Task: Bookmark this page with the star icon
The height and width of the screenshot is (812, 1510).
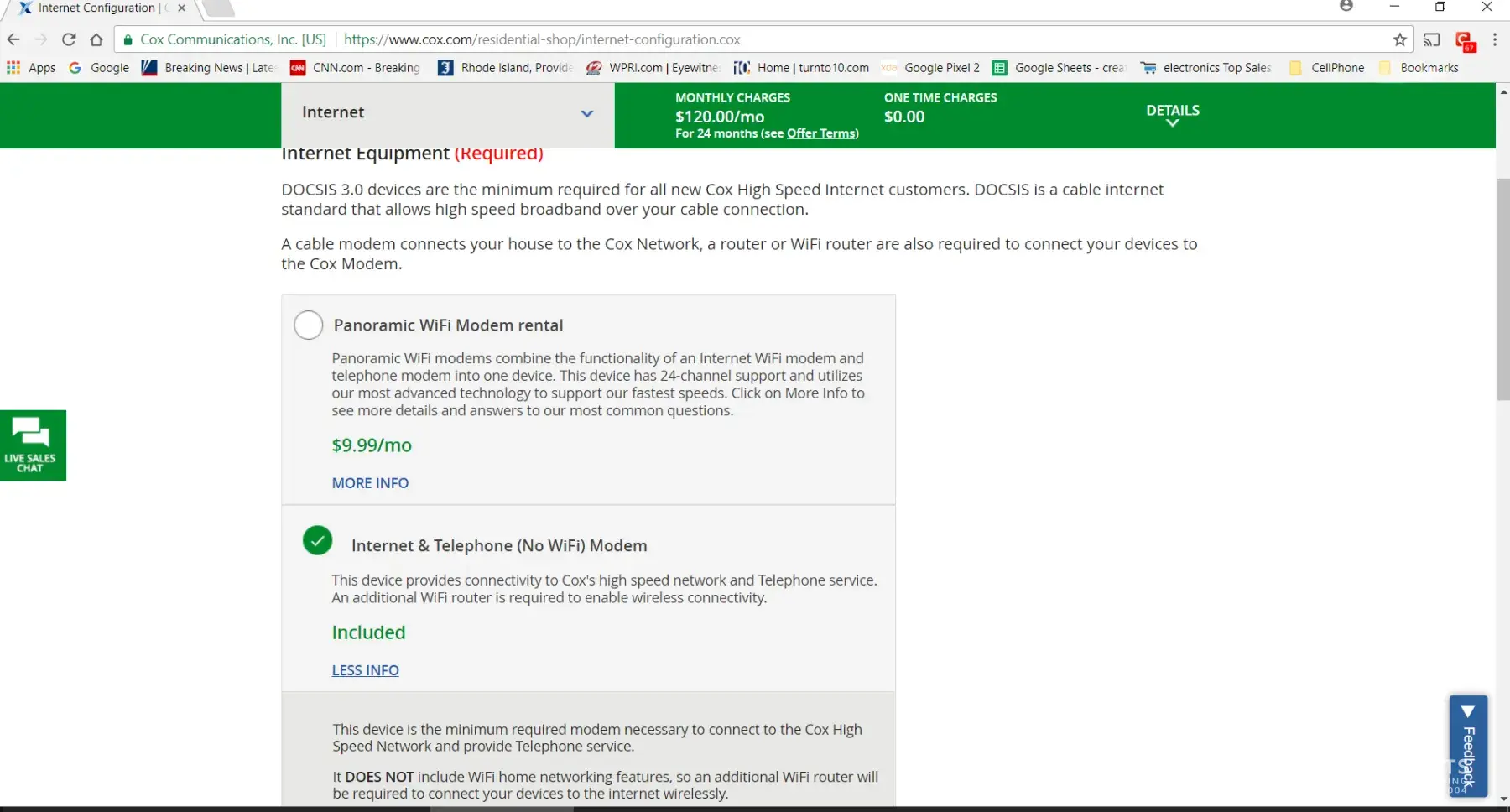Action: 1399,39
